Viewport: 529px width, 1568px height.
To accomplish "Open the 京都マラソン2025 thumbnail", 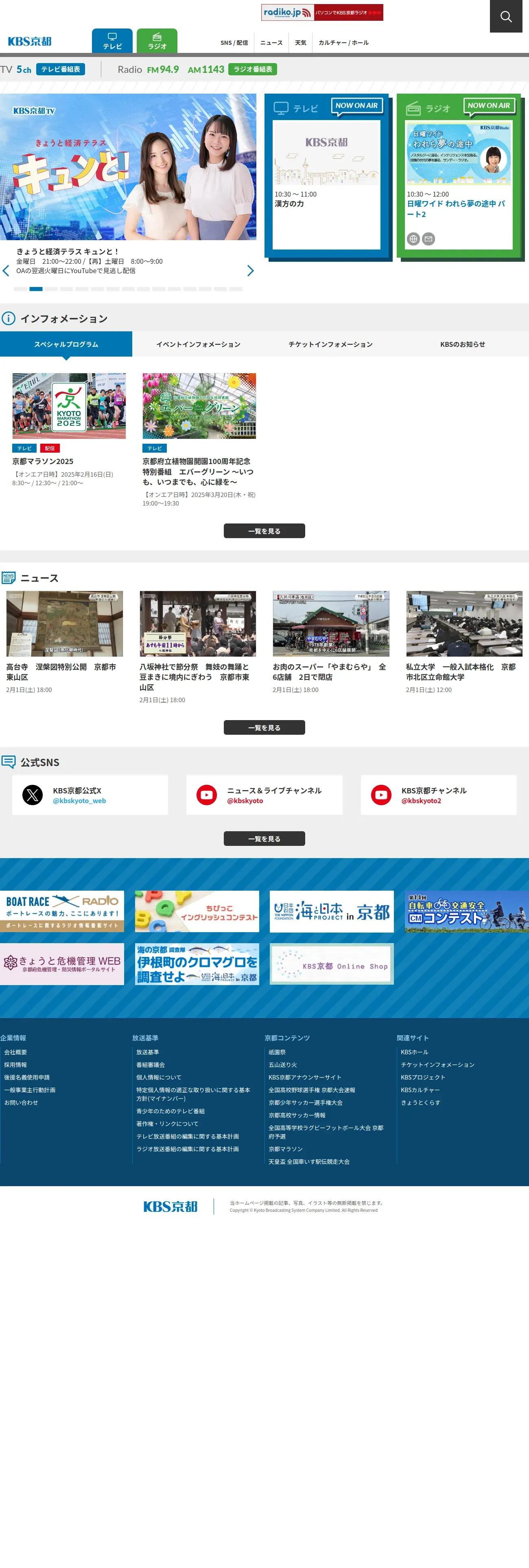I will pyautogui.click(x=69, y=406).
